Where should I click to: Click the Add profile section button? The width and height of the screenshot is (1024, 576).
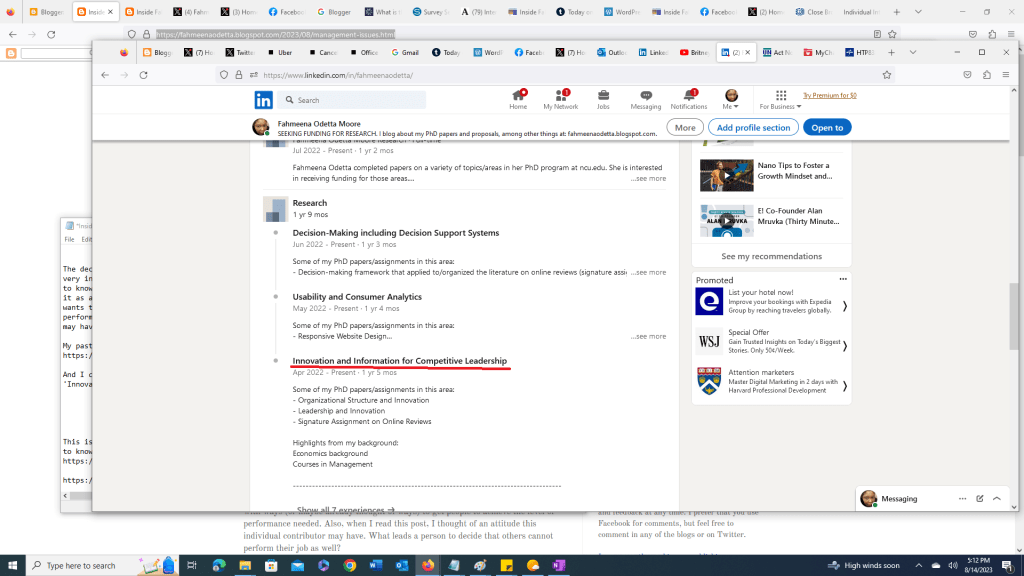(x=753, y=127)
